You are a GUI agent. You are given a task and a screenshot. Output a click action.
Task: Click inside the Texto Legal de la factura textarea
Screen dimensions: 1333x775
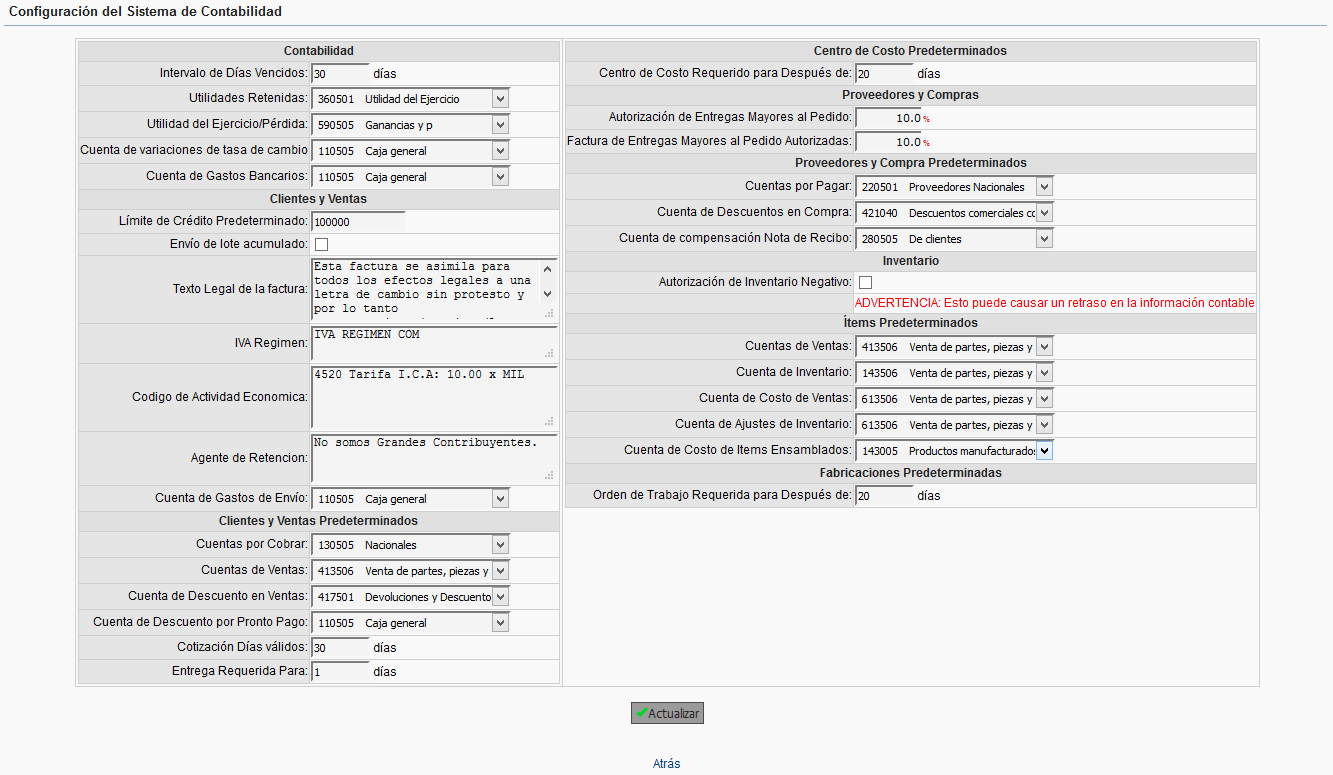point(425,289)
